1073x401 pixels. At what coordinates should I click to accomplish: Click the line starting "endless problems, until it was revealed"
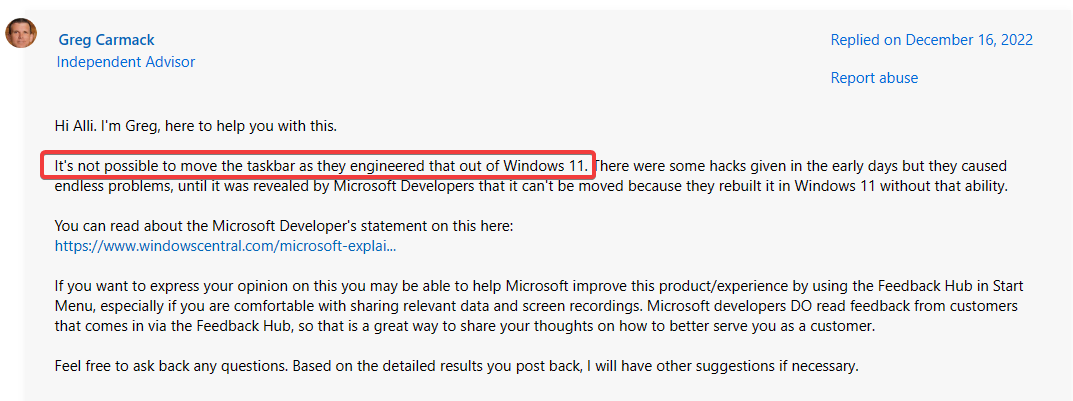pos(400,184)
